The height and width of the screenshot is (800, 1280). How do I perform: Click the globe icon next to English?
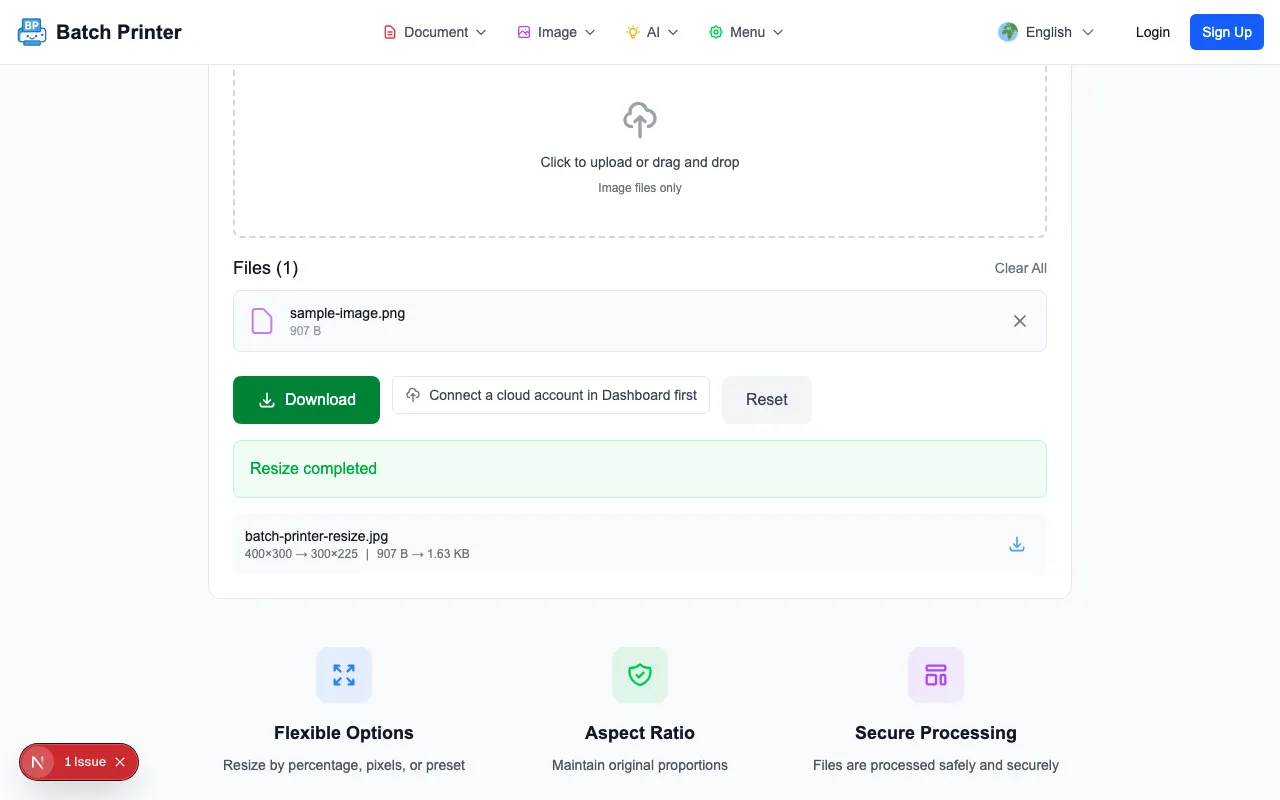[1008, 32]
